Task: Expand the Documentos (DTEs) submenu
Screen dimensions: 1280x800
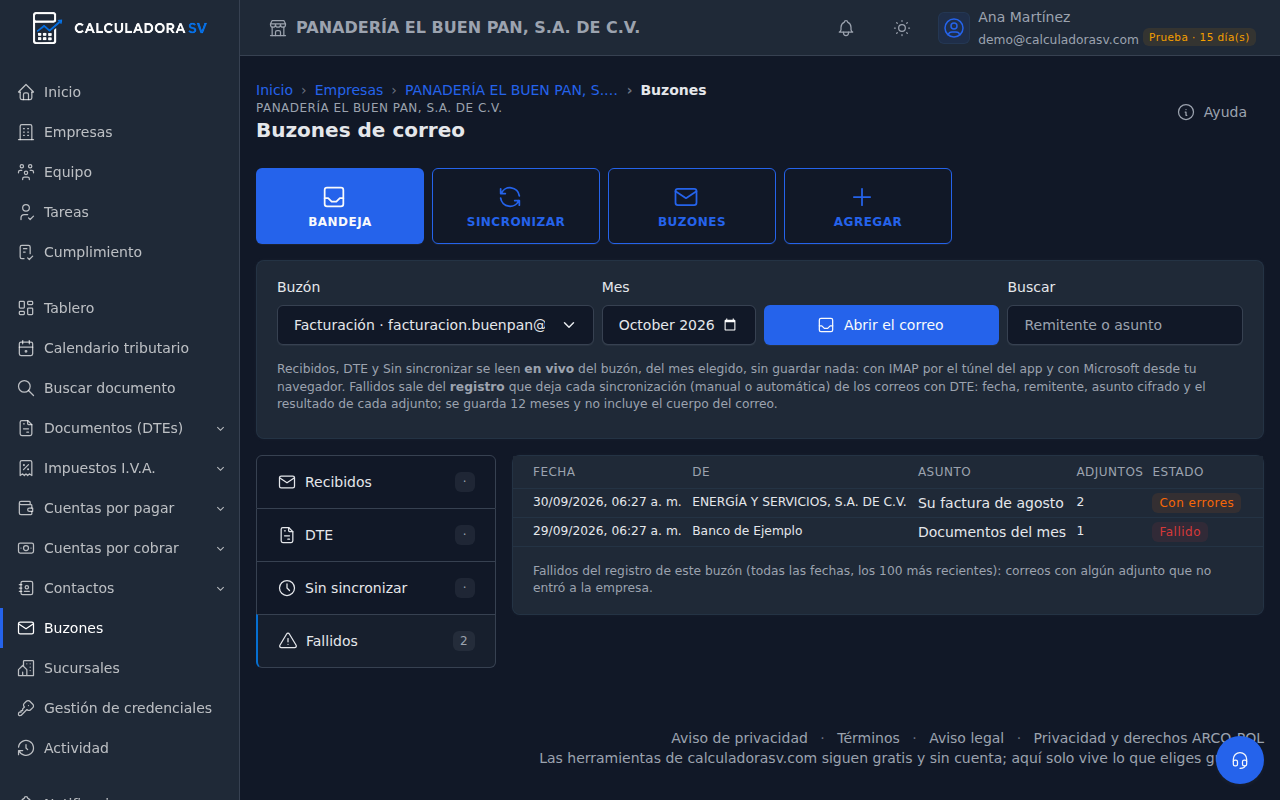Action: pyautogui.click(x=120, y=428)
